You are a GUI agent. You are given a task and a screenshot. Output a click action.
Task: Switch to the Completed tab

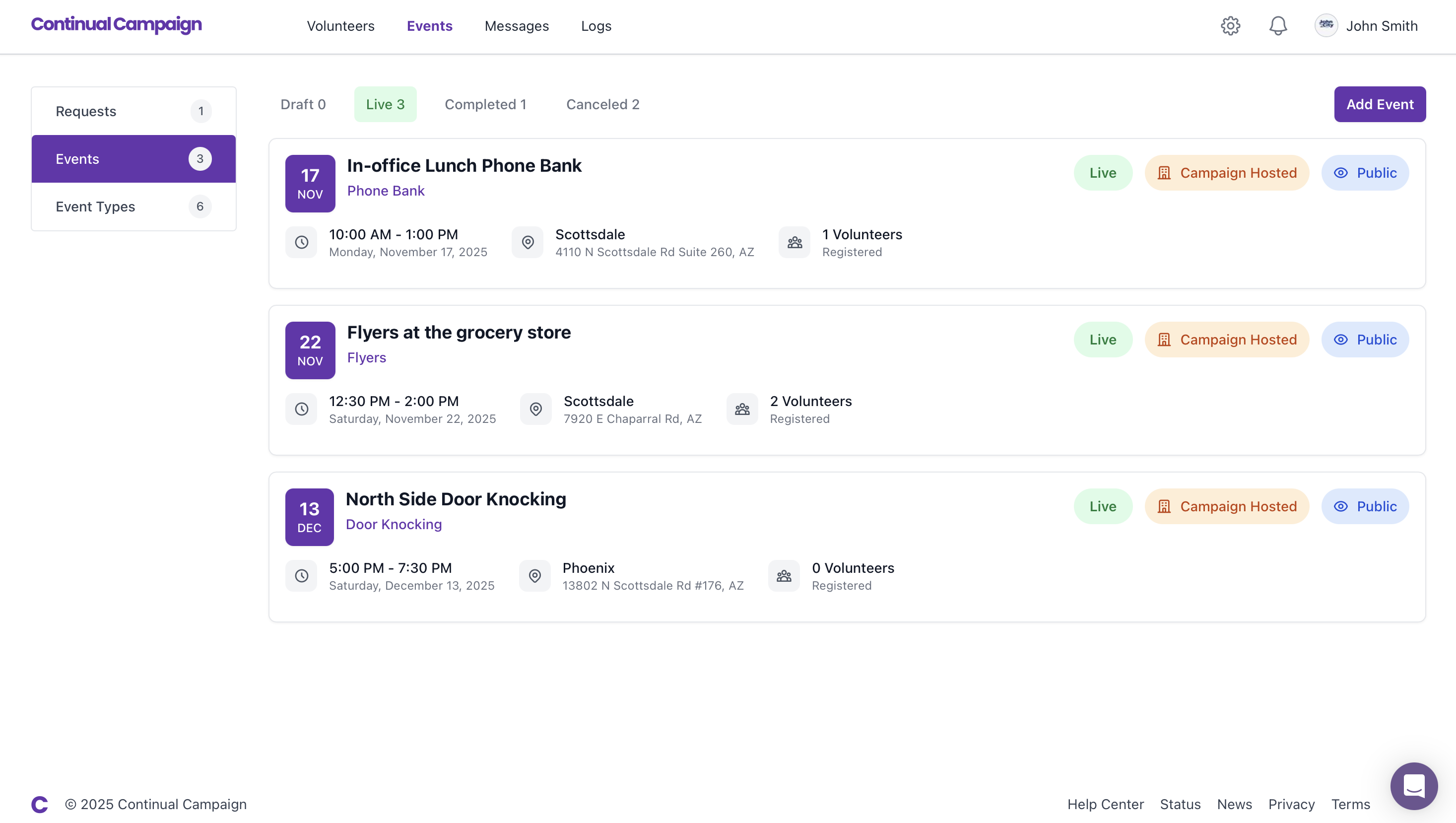click(x=485, y=105)
